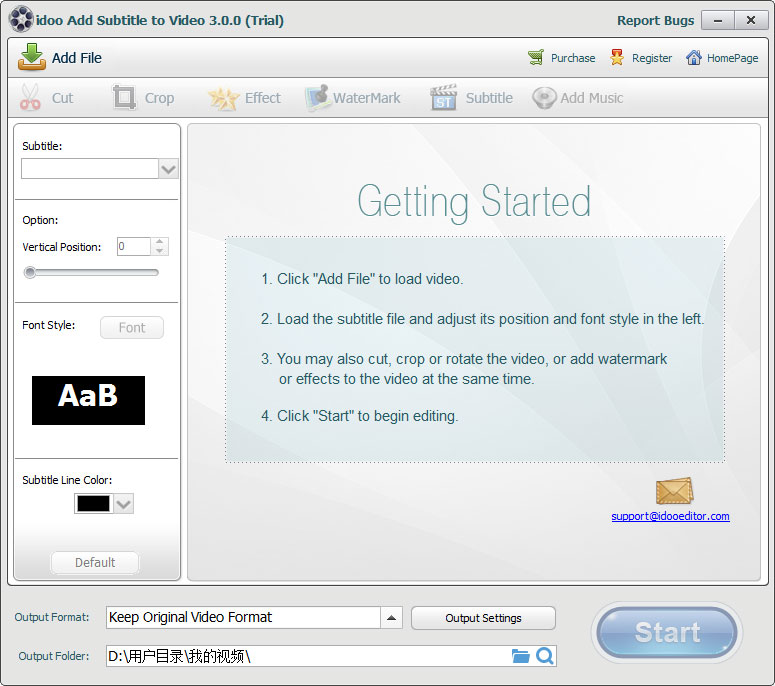Click the black Subtitle Line Color swatch
This screenshot has height=686, width=775.
coord(93,504)
